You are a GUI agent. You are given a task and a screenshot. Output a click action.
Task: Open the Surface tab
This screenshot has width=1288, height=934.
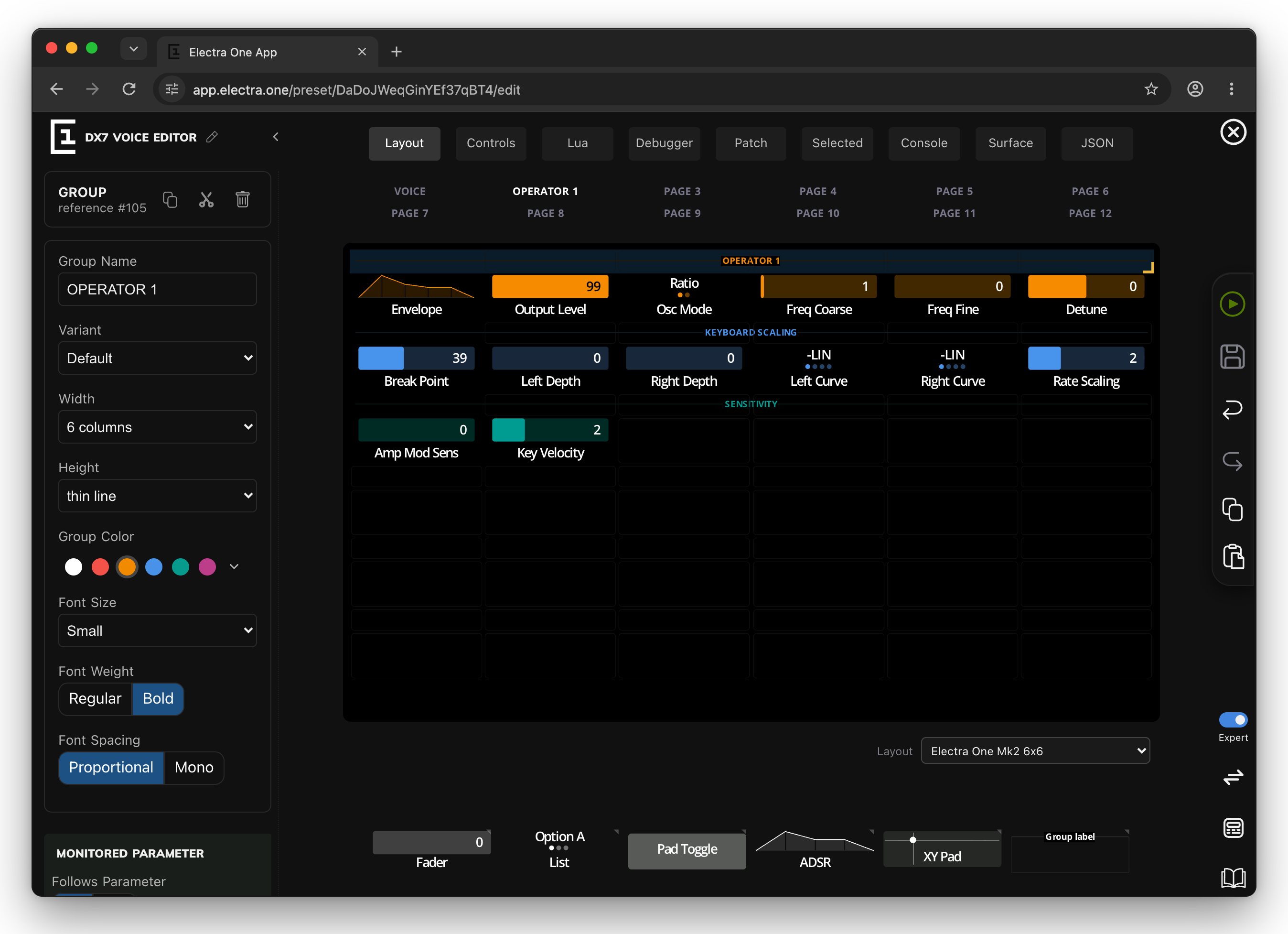click(1010, 143)
